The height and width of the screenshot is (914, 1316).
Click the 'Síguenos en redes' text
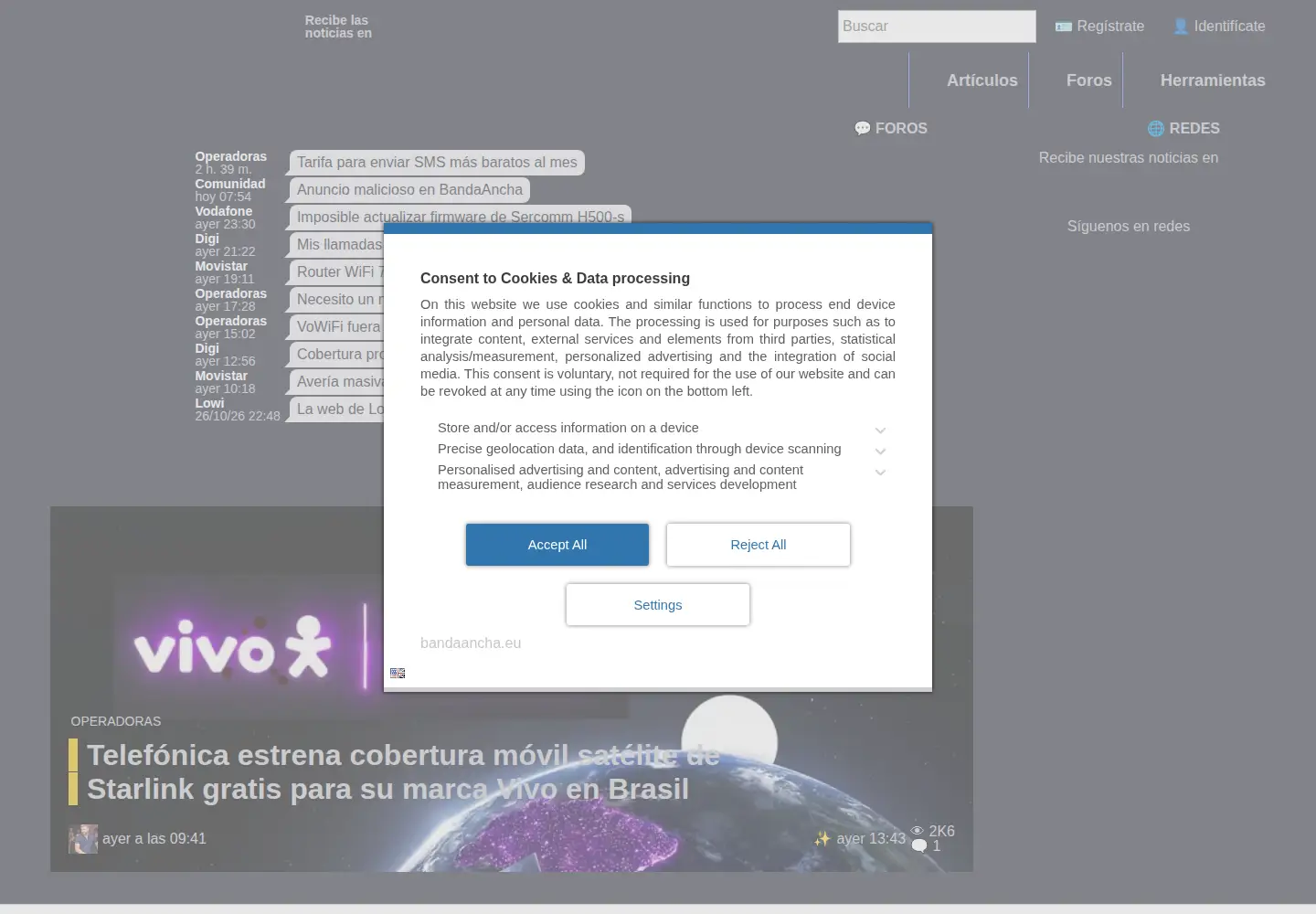(x=1129, y=227)
